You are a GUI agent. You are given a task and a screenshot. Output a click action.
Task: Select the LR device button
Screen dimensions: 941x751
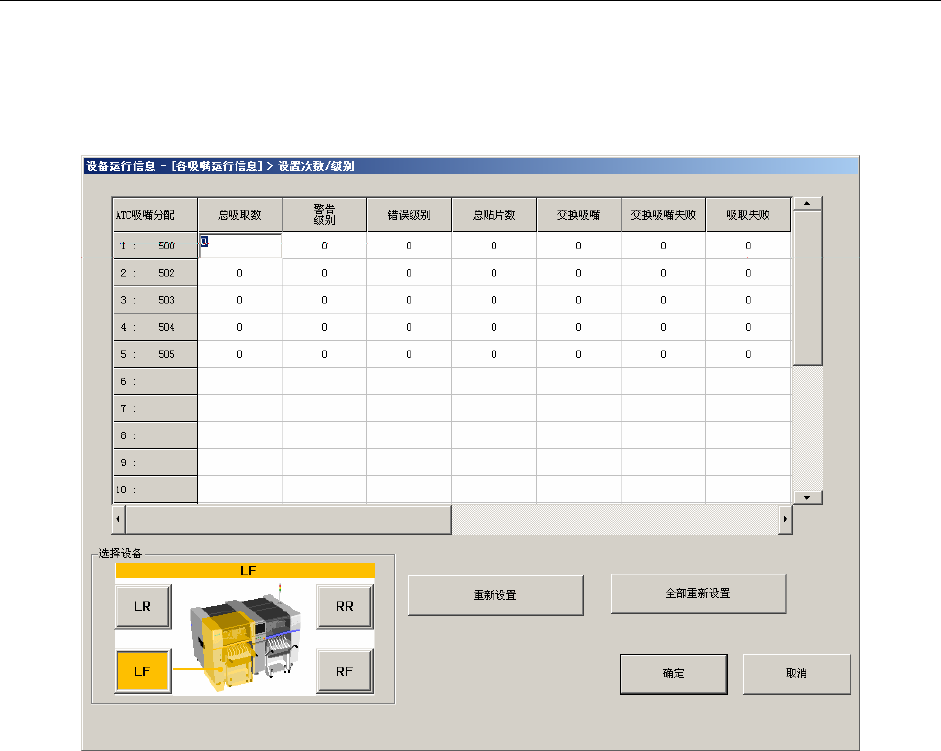tap(143, 606)
